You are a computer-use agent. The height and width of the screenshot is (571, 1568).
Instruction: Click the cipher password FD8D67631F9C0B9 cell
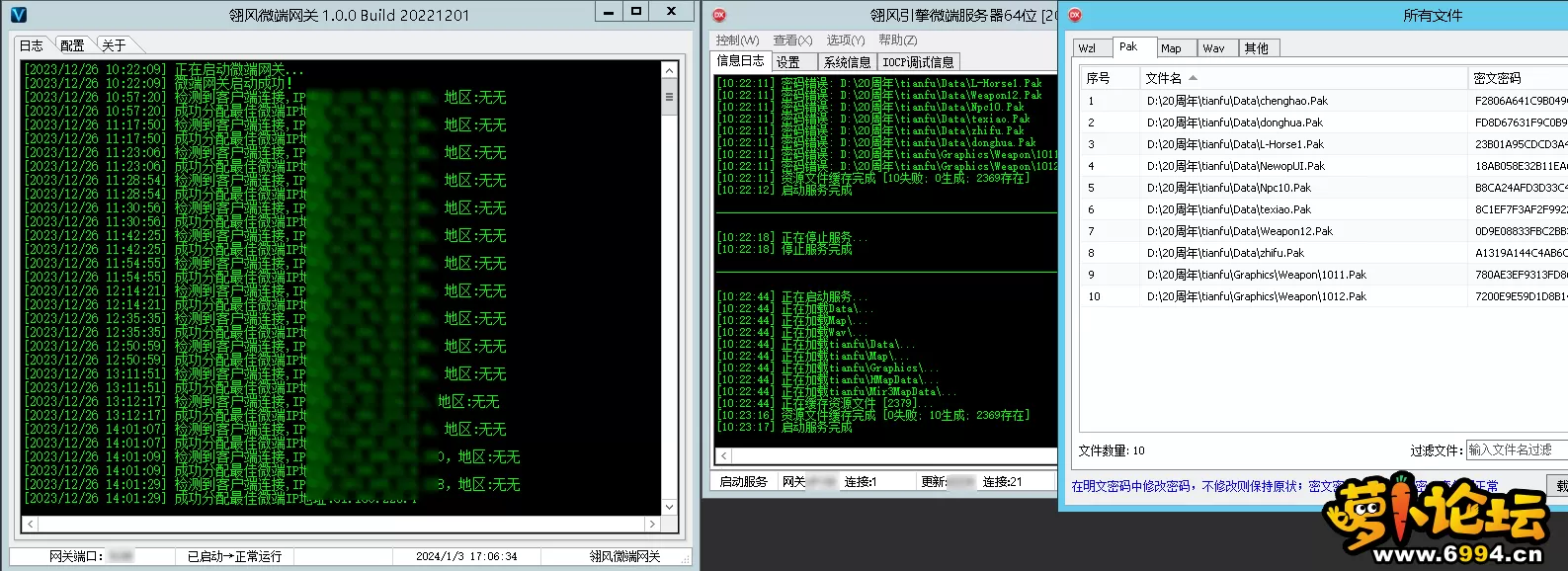[x=1520, y=122]
